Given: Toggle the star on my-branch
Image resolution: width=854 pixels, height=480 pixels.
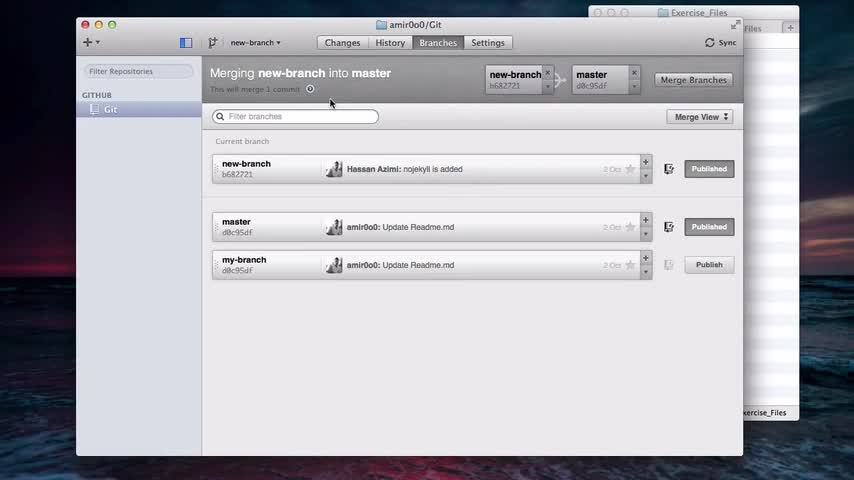Looking at the screenshot, I should [x=630, y=265].
